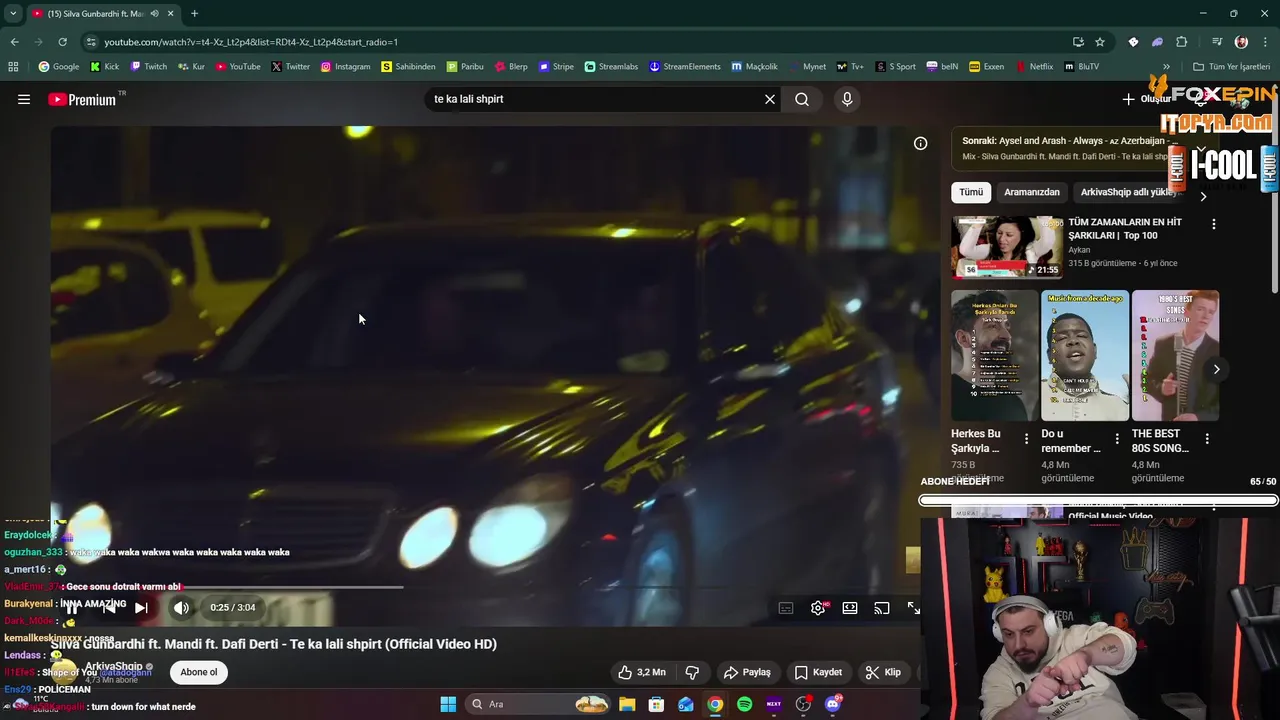
Task: Open menu for Herkes Bu Şarkıyla short
Action: click(x=1026, y=439)
